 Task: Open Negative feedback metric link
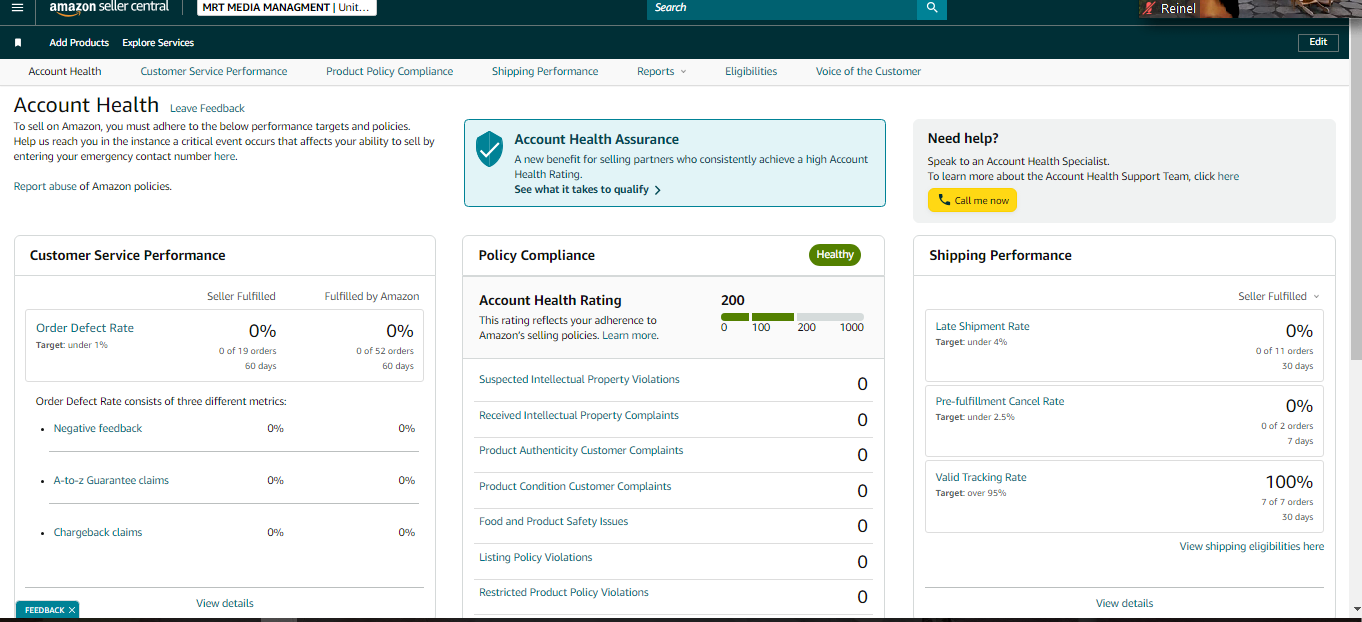[x=98, y=429]
